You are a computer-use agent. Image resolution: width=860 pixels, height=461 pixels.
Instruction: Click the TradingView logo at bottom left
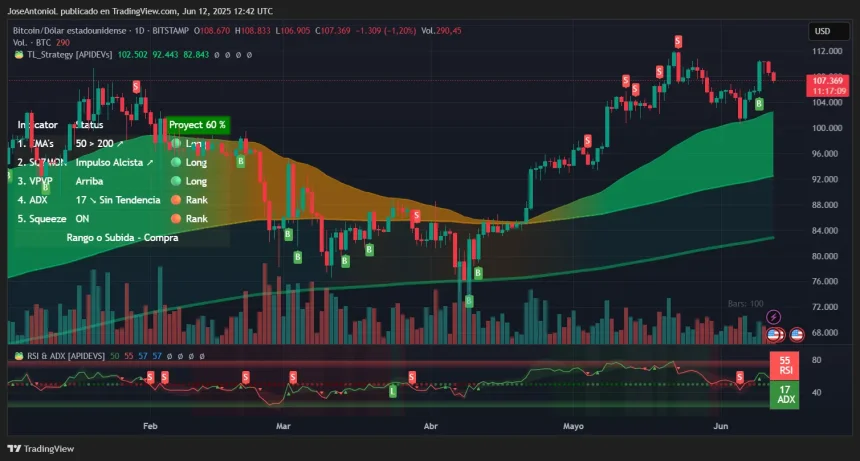[x=39, y=450]
